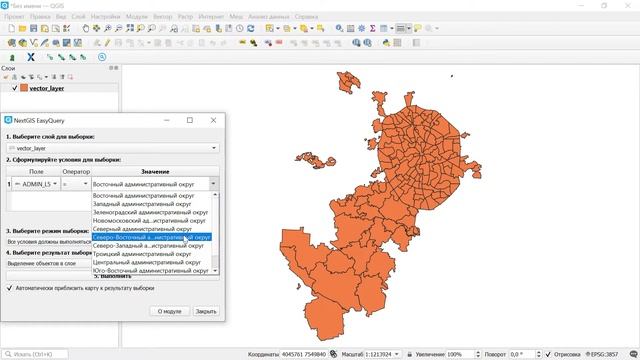Select the Pan Map hand tool
The height and width of the screenshot is (360, 640).
[x=85, y=28]
